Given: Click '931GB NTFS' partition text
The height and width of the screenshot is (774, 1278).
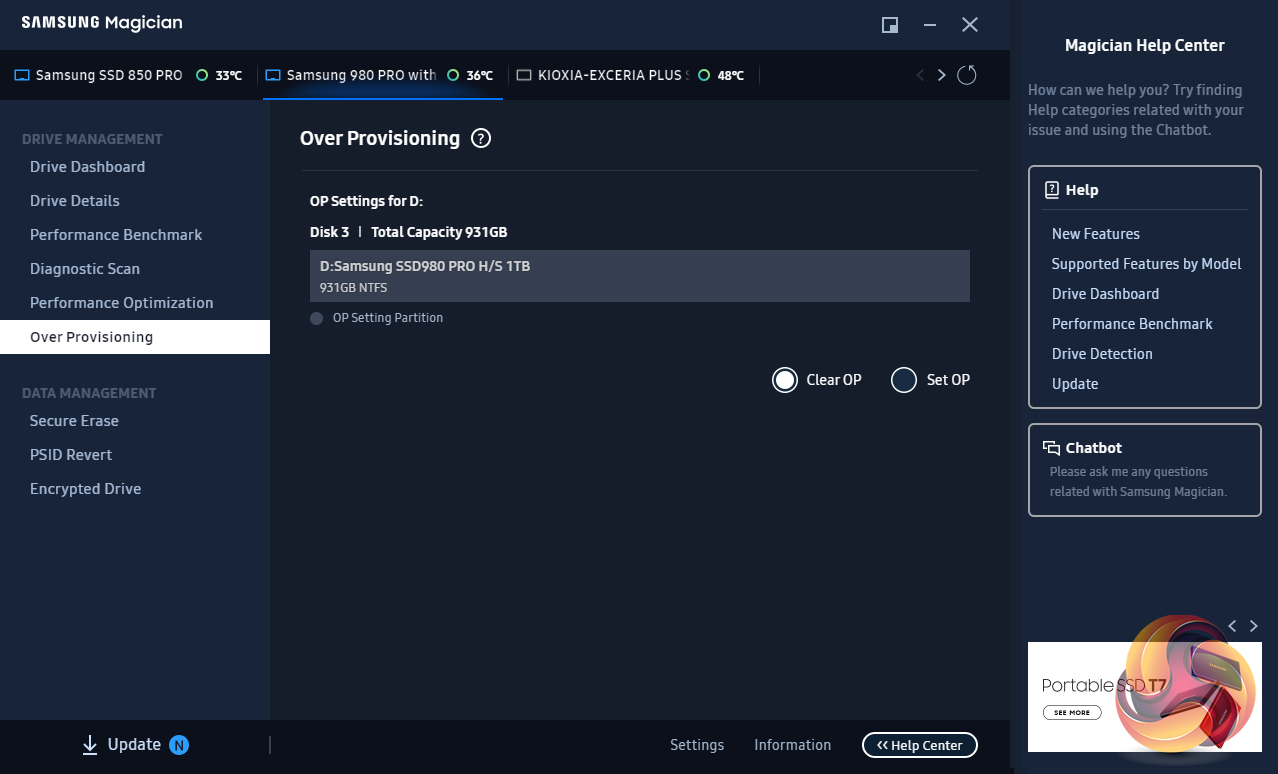Looking at the screenshot, I should coord(353,288).
